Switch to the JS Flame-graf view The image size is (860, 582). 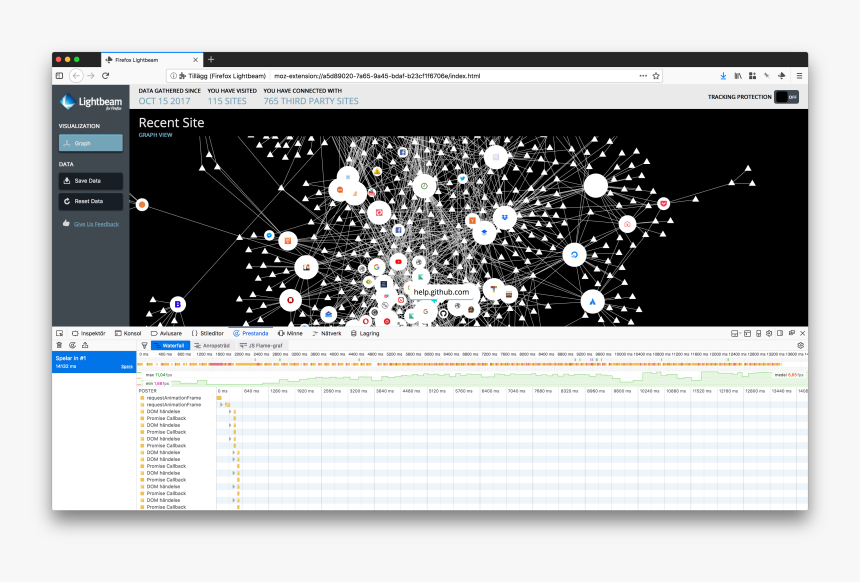[261, 346]
